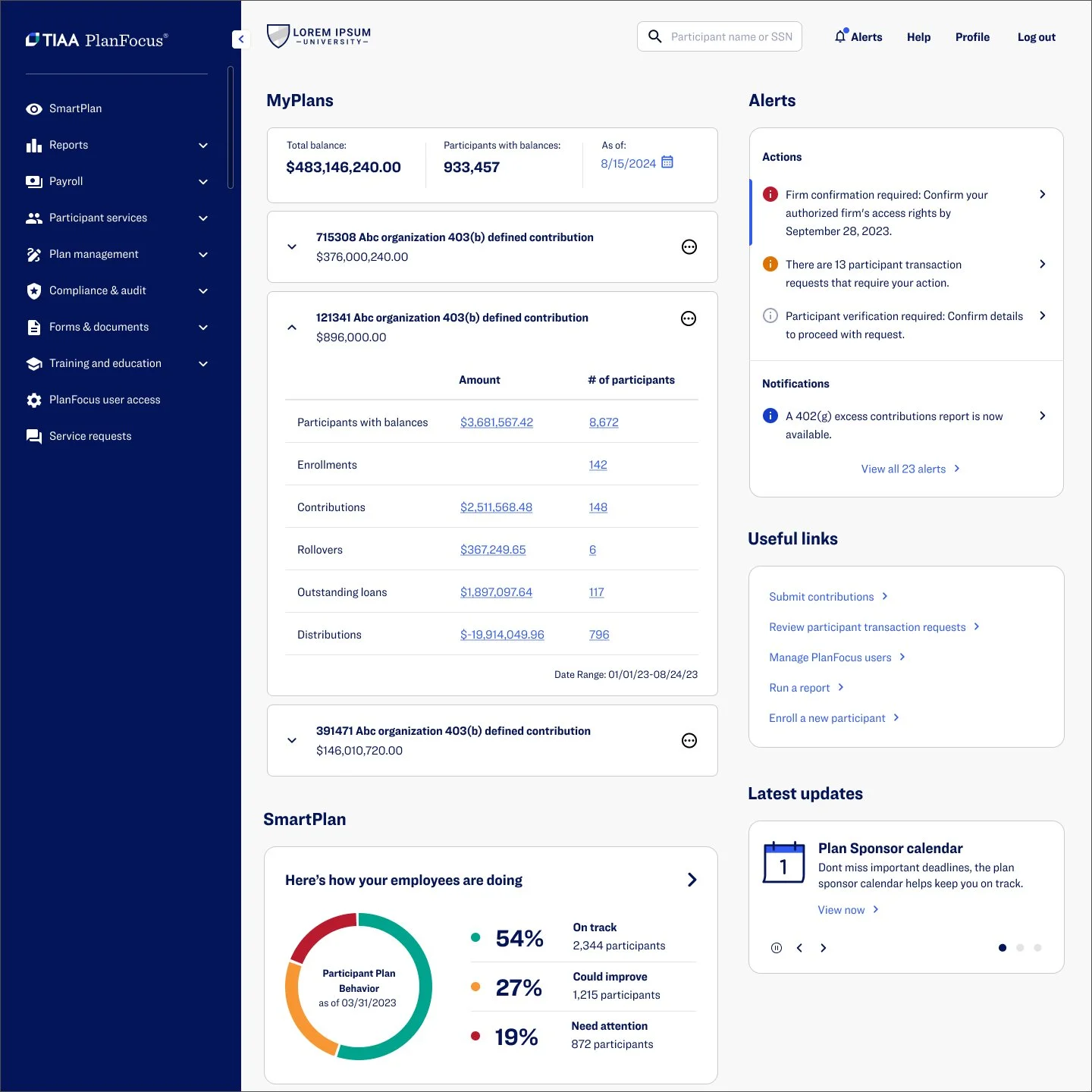Click the Plan Sponsor calendar icon
The image size is (1092, 1092).
click(x=784, y=863)
